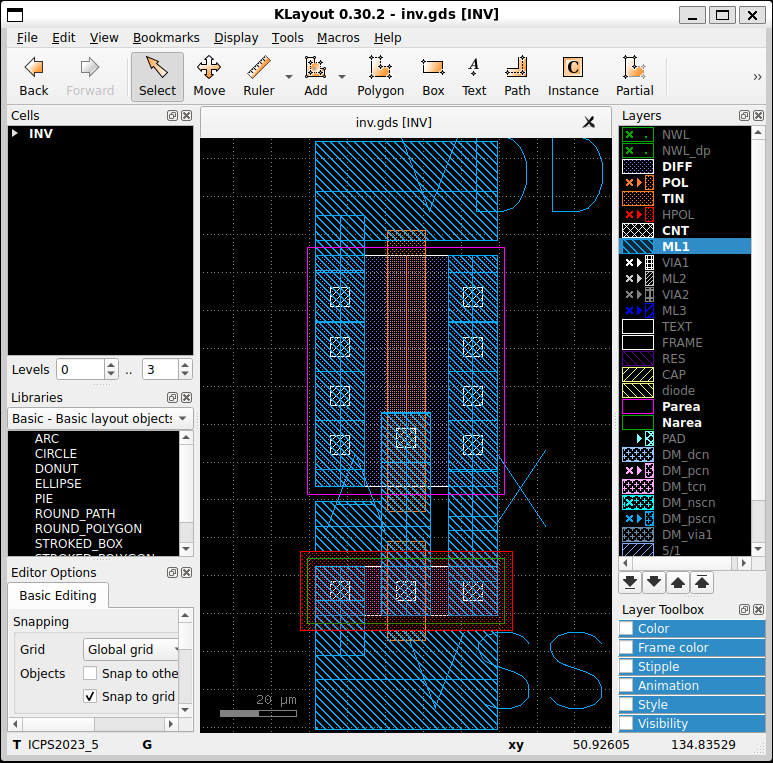Activate the Select arrow tool
Viewport: 773px width, 763px height.
(x=157, y=76)
